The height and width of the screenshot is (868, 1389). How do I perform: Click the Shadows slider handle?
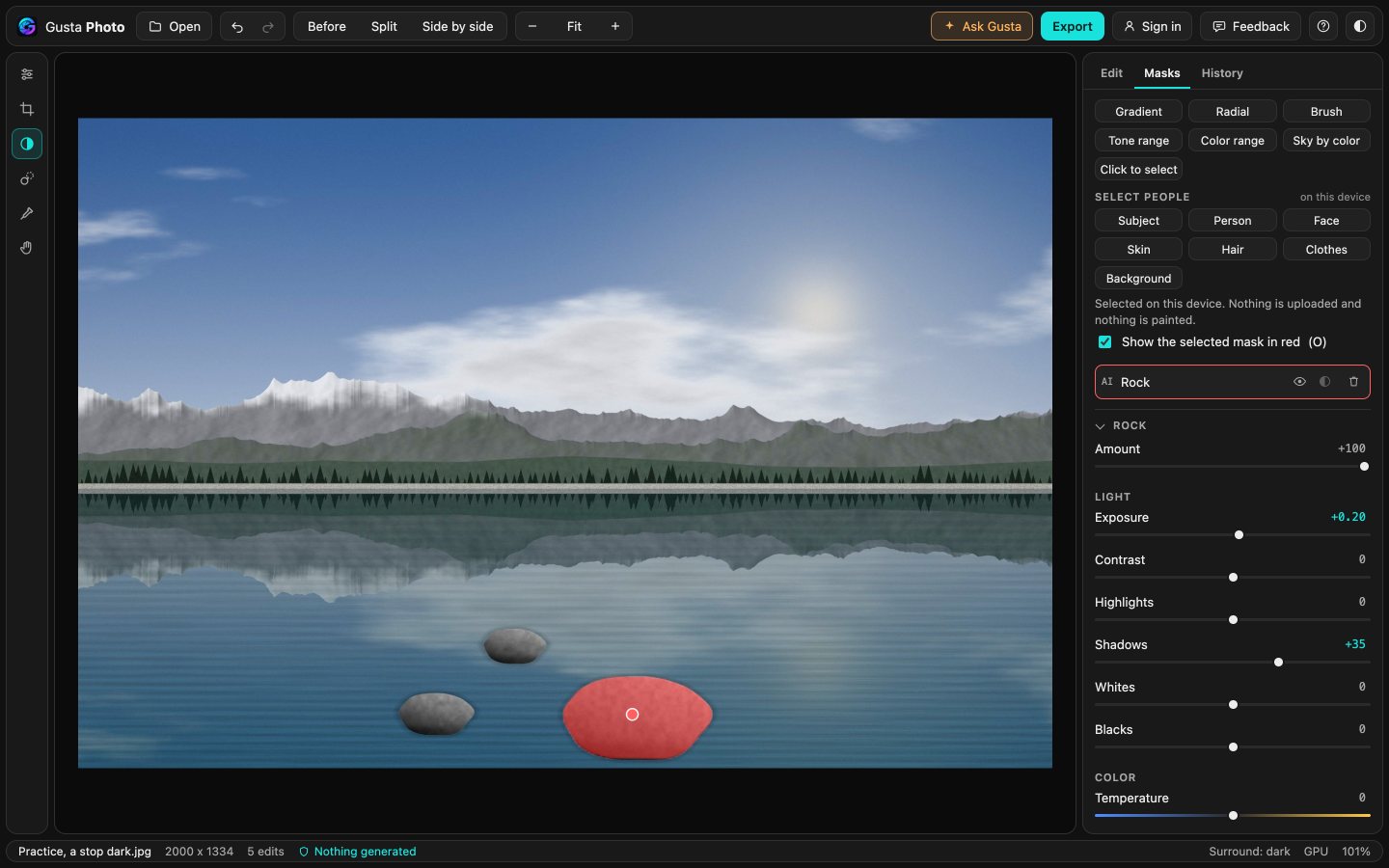1279,663
